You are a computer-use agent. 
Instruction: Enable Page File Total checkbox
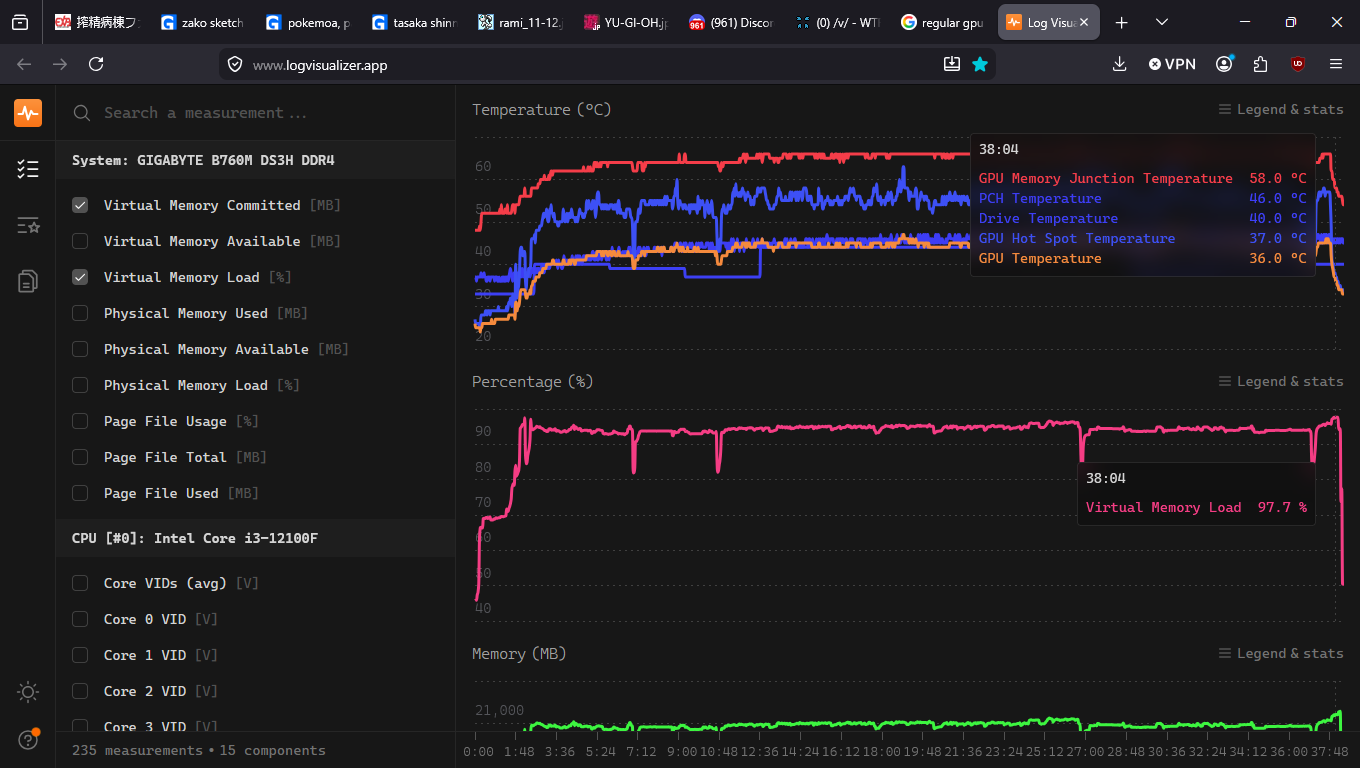(80, 457)
